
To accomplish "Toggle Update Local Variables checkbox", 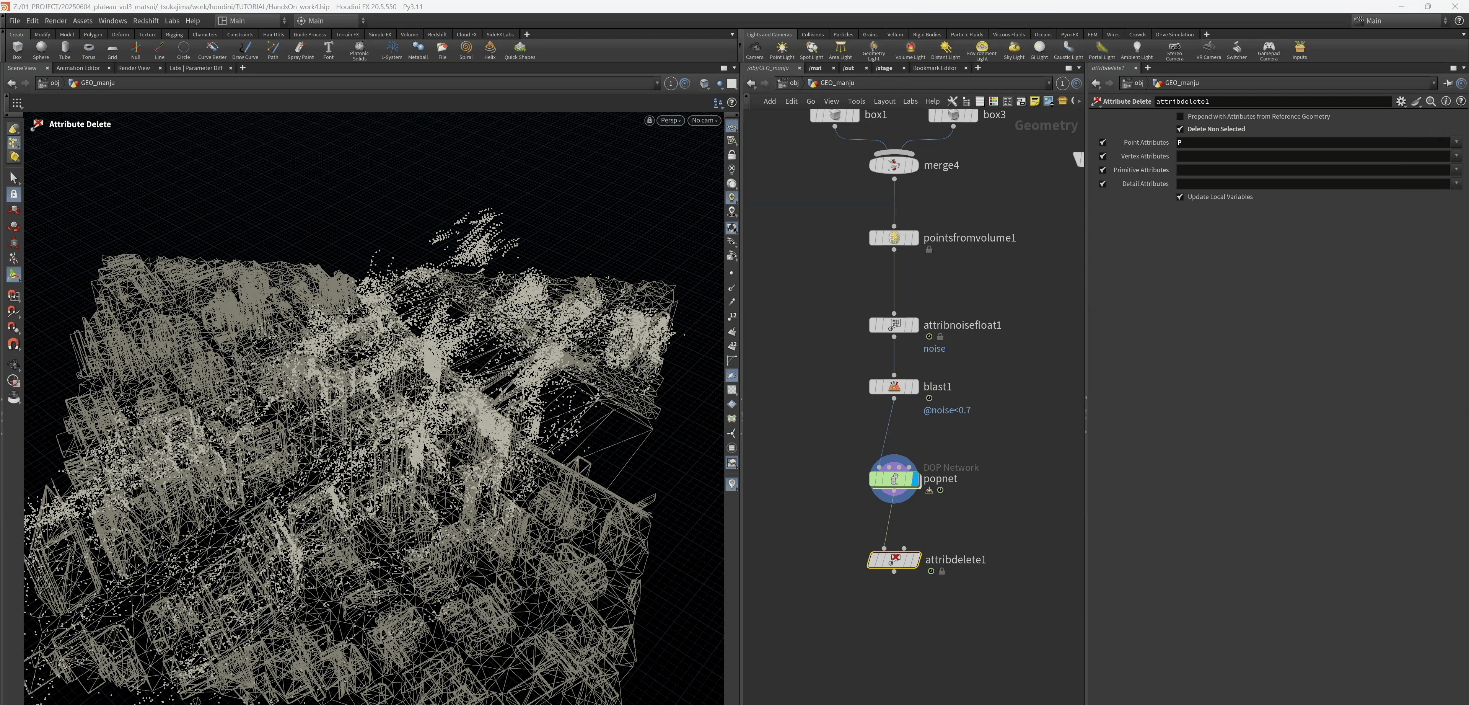I will 1181,197.
